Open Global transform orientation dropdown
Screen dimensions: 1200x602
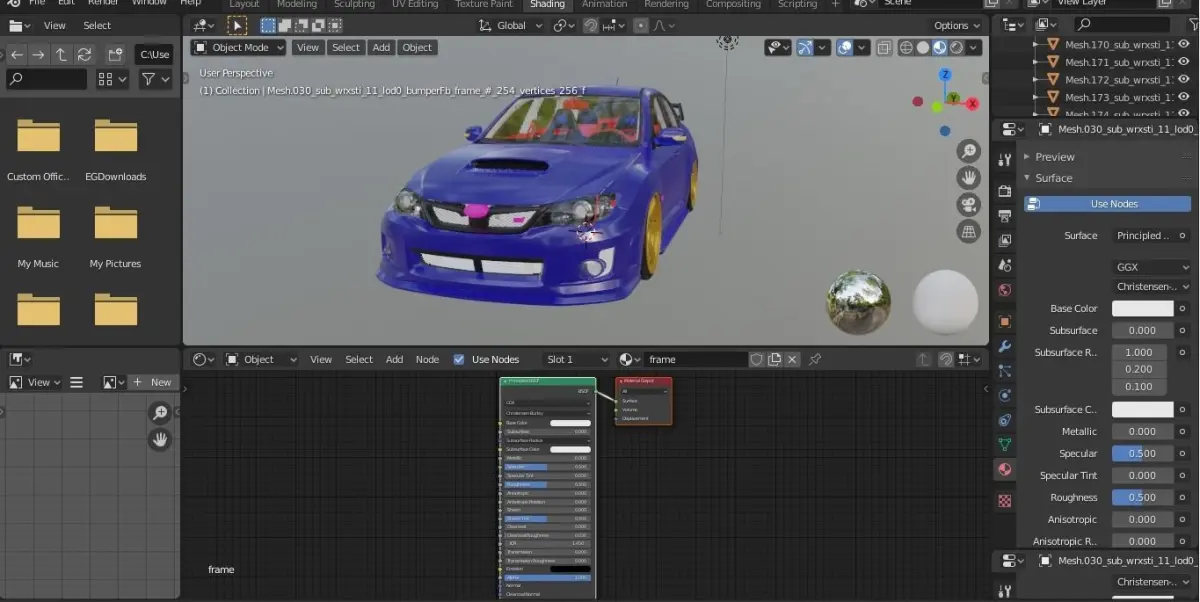(511, 25)
